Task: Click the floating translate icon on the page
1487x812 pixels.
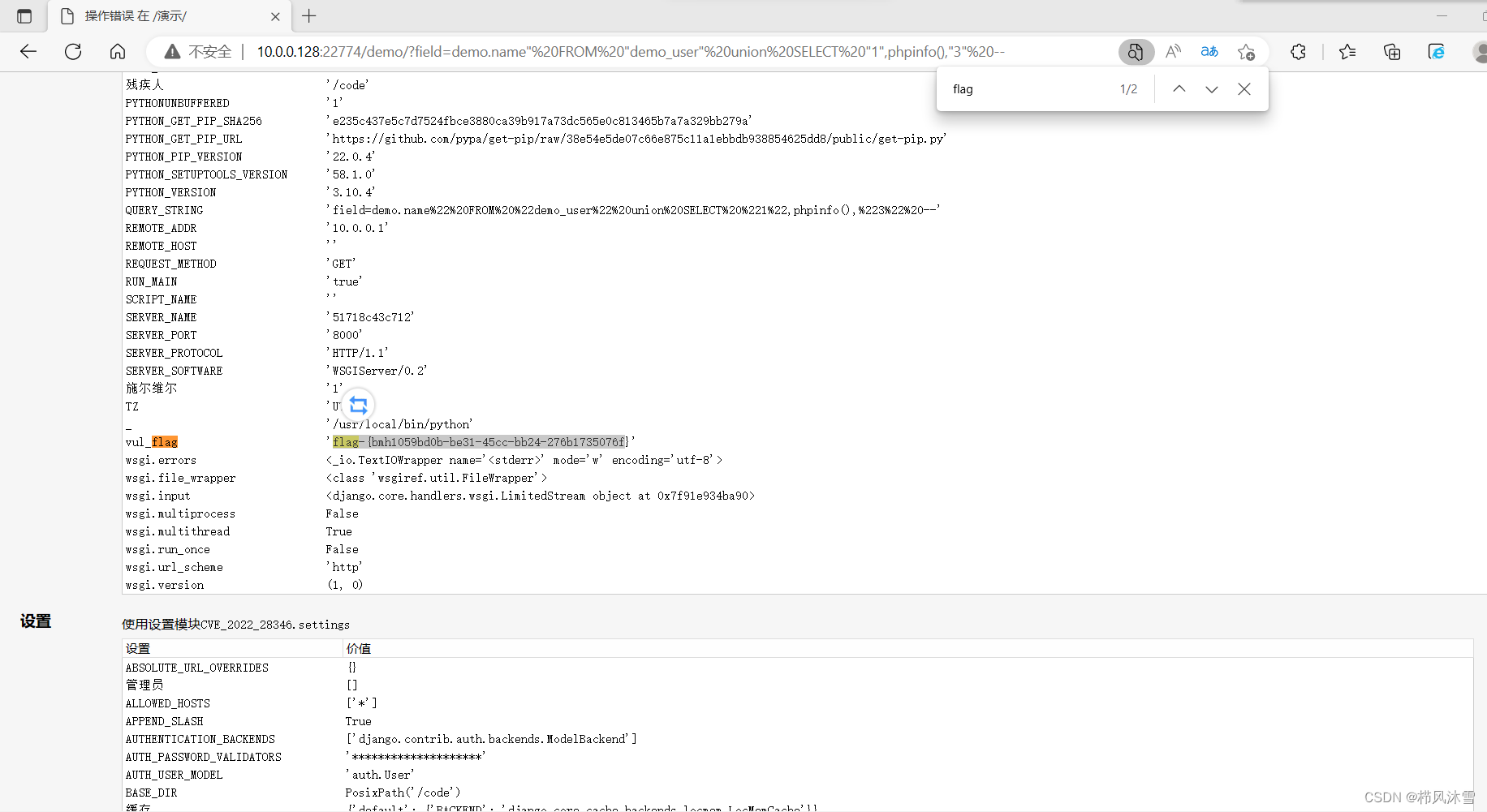Action: [358, 406]
